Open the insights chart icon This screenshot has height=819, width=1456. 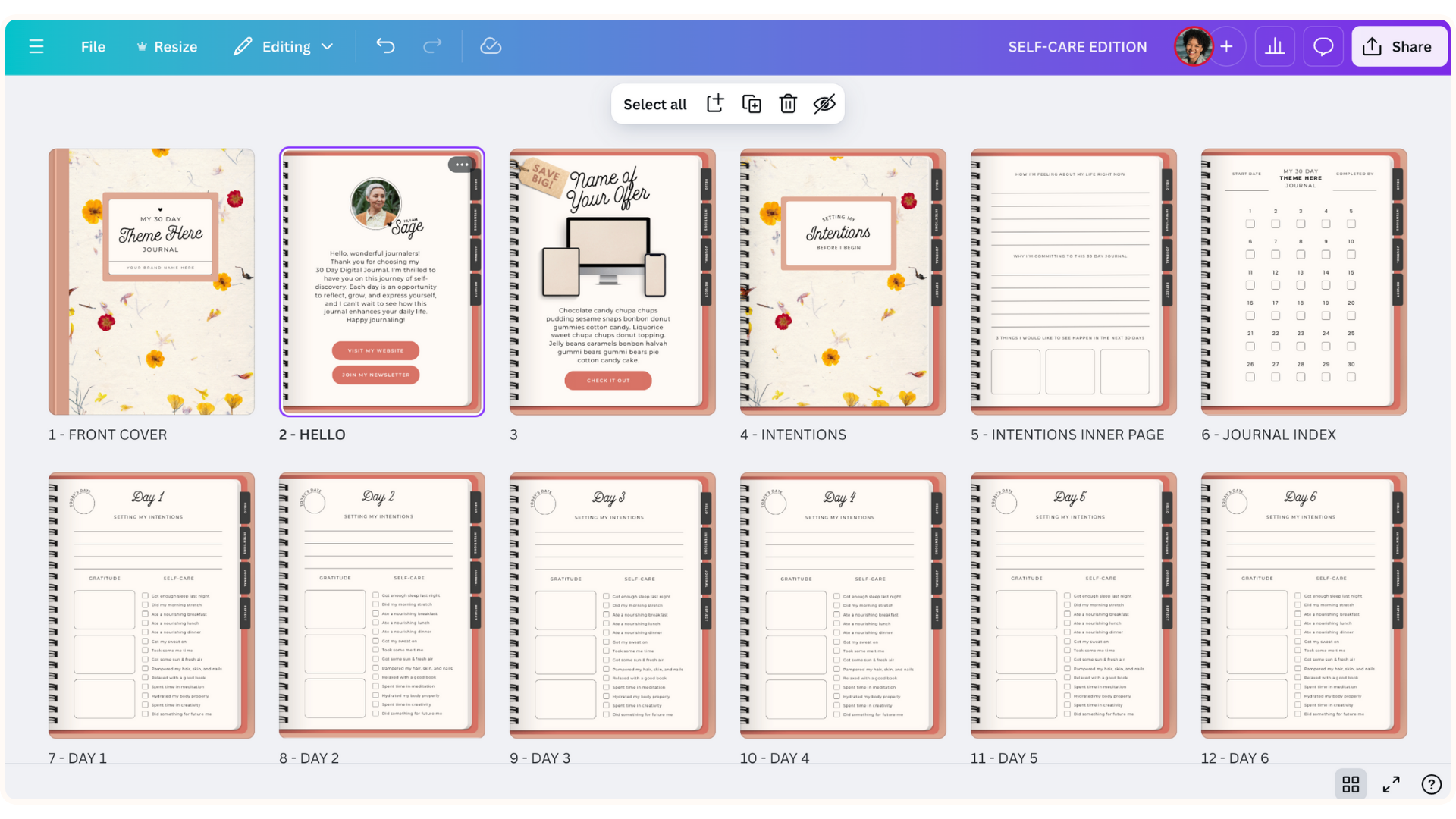(x=1275, y=46)
